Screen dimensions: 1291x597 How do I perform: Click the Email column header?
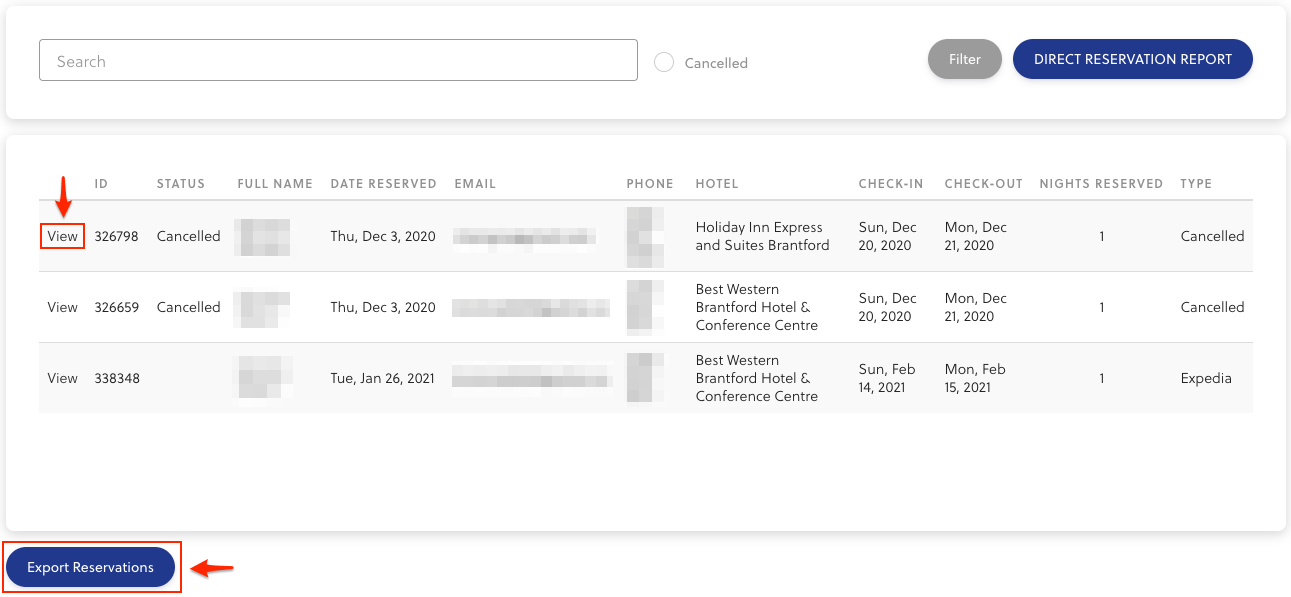point(475,184)
